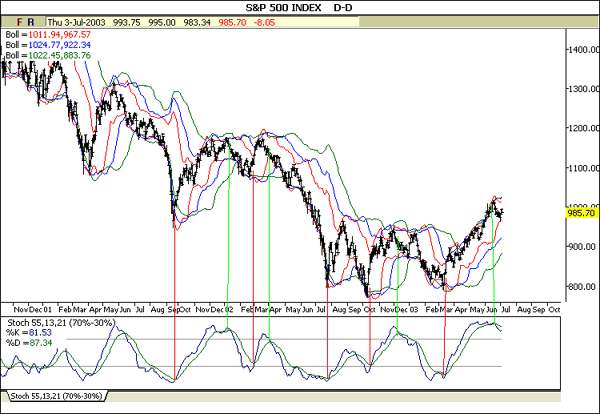Click the 03 year label on time axis

click(414, 309)
